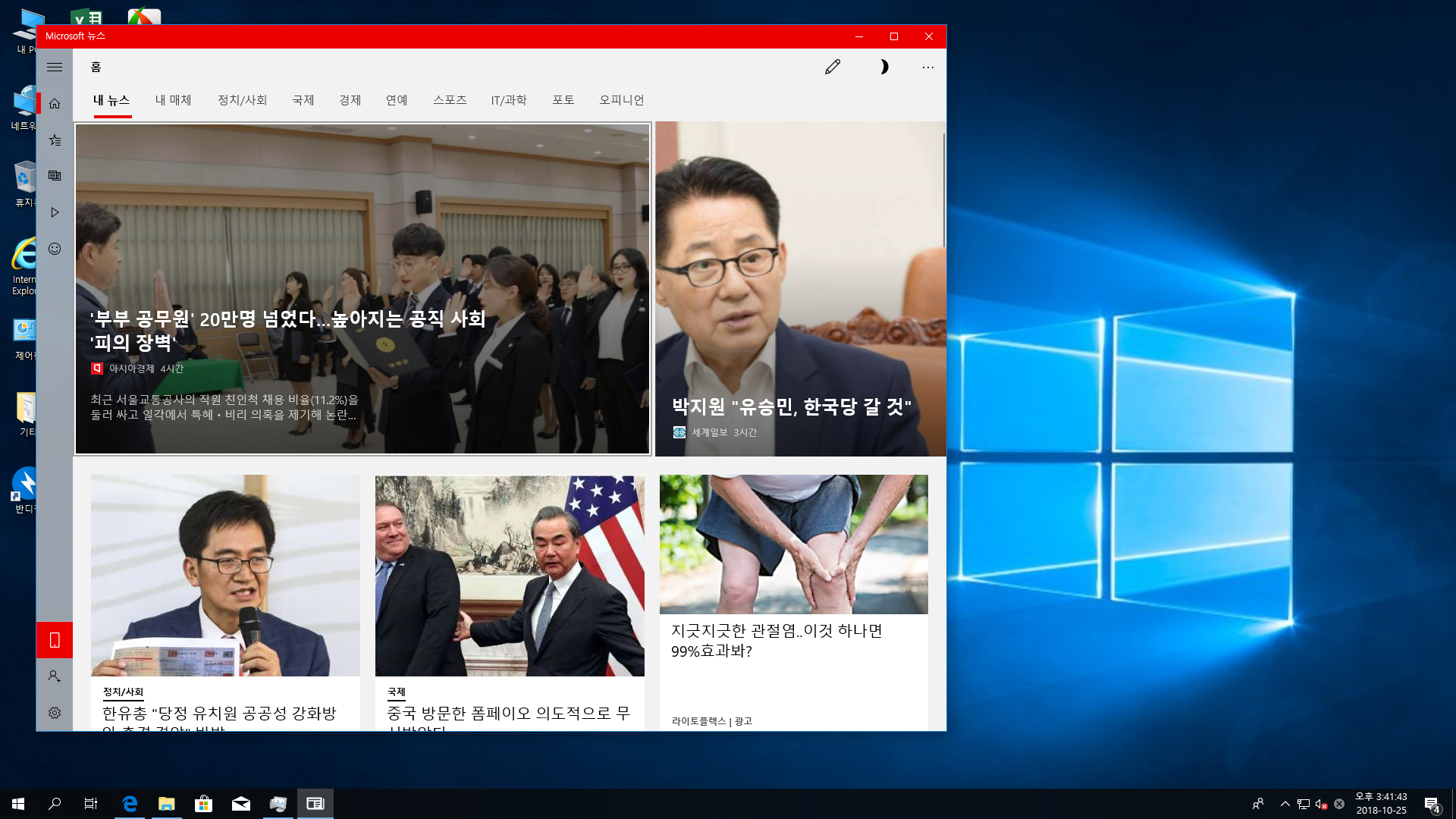Viewport: 1456px width, 819px height.
Task: Click the 라이토플렉스 | 광고 label
Action: click(712, 721)
